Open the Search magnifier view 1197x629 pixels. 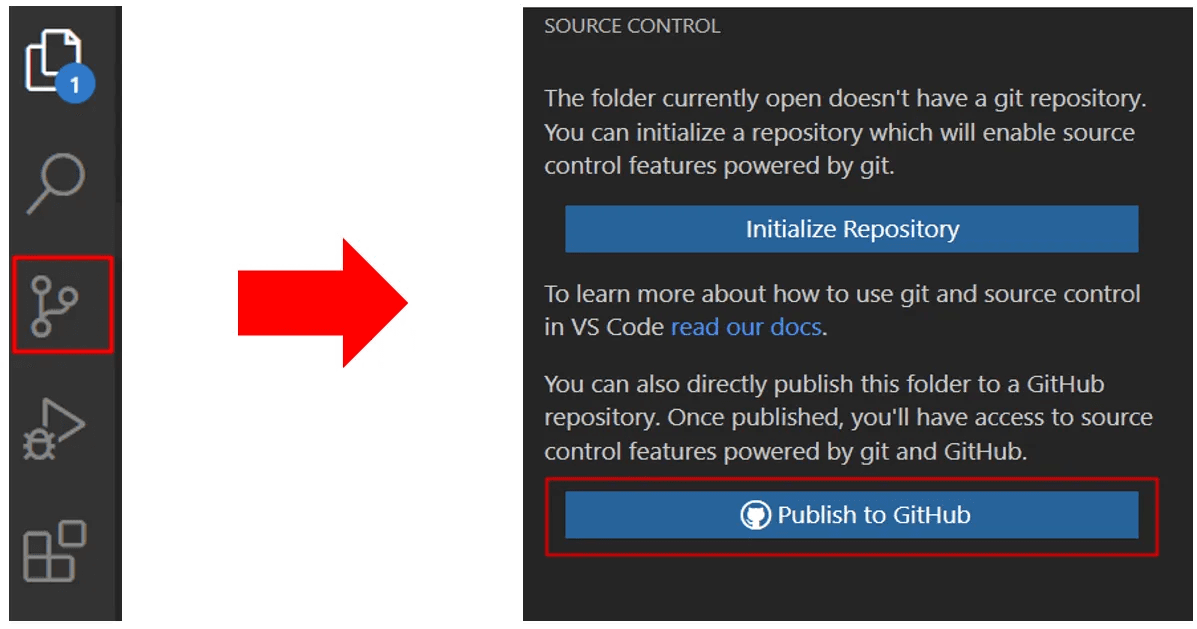point(56,183)
